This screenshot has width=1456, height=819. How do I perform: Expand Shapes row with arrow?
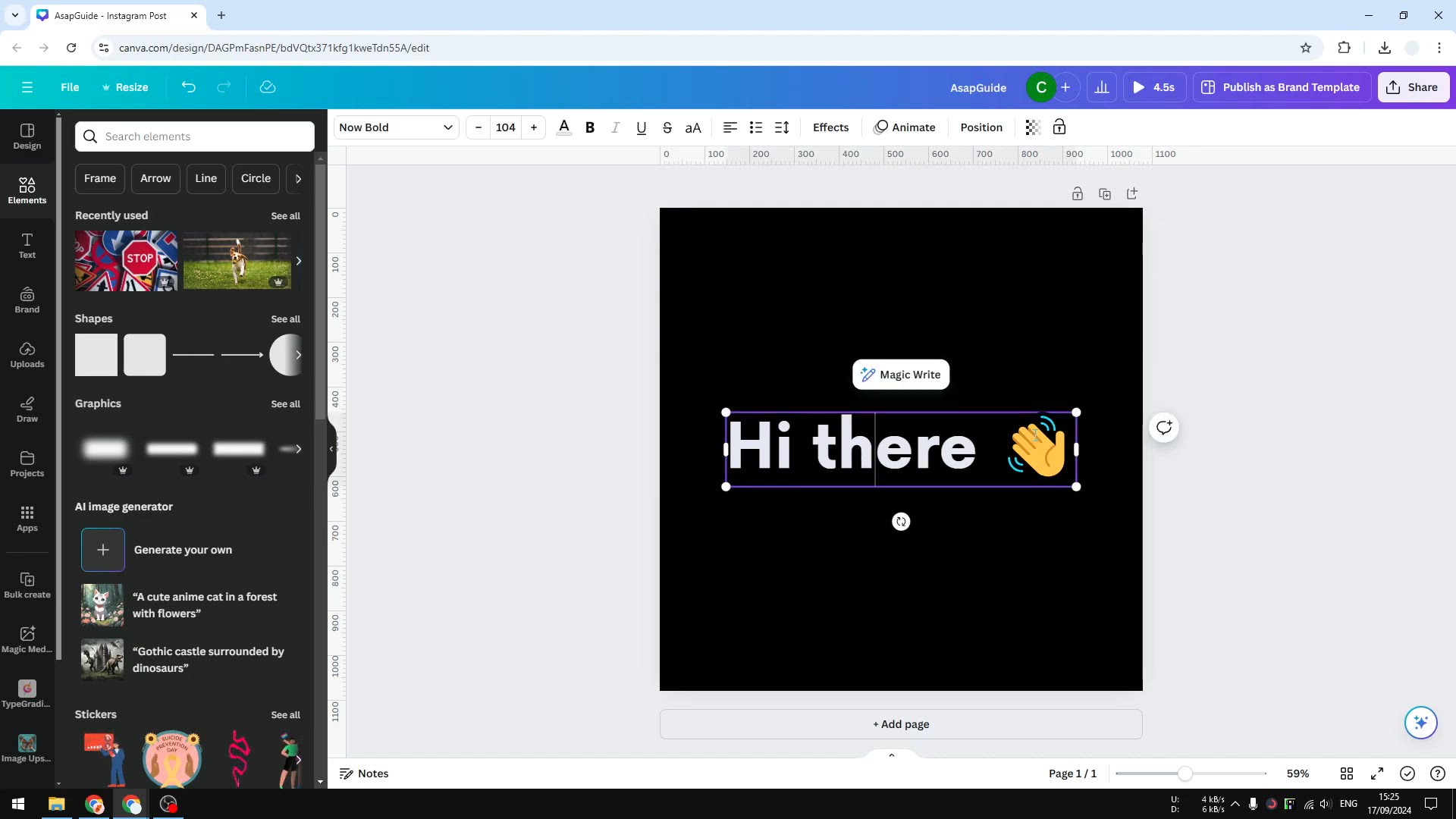[298, 355]
